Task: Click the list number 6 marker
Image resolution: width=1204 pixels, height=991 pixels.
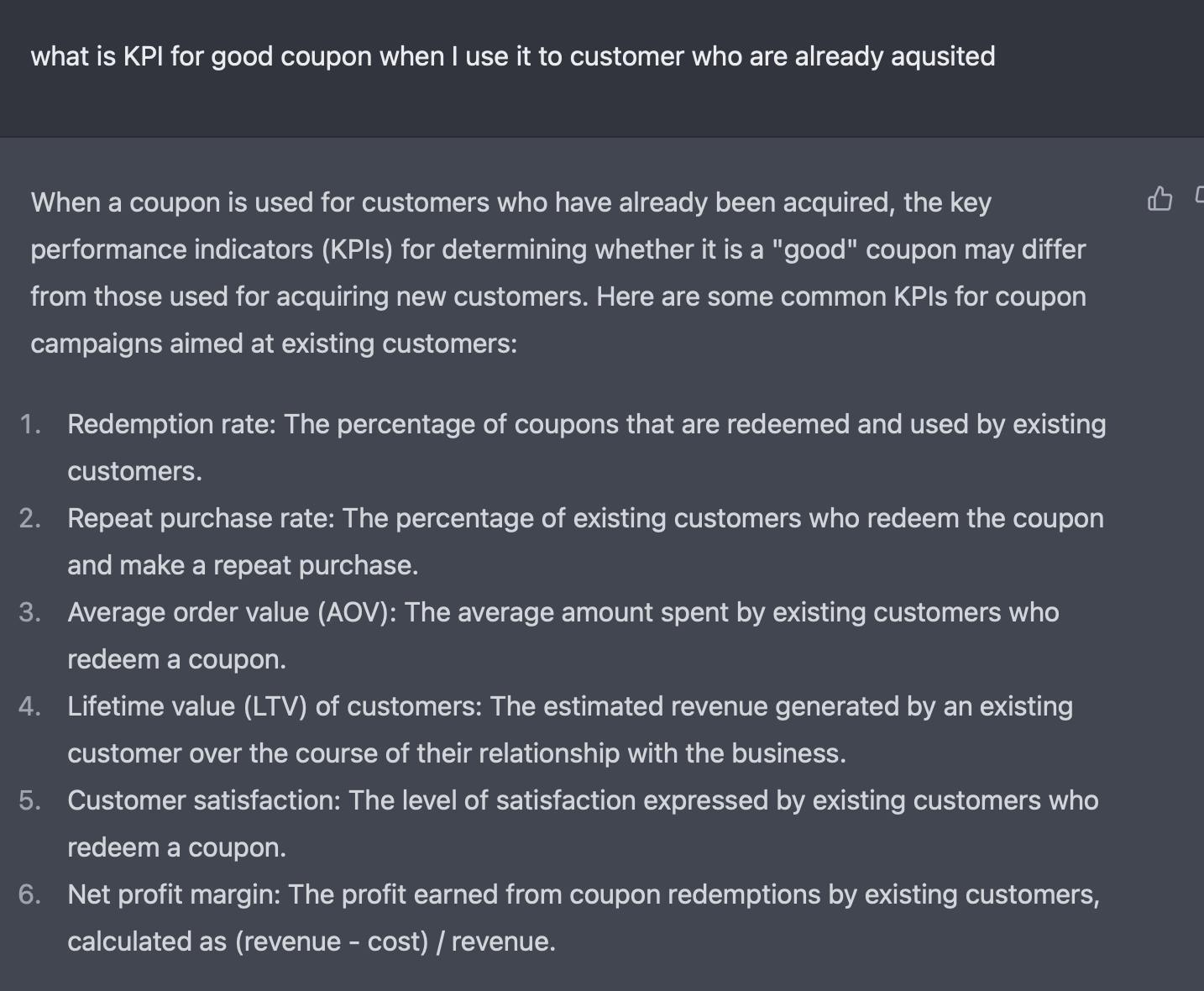Action: [x=30, y=894]
